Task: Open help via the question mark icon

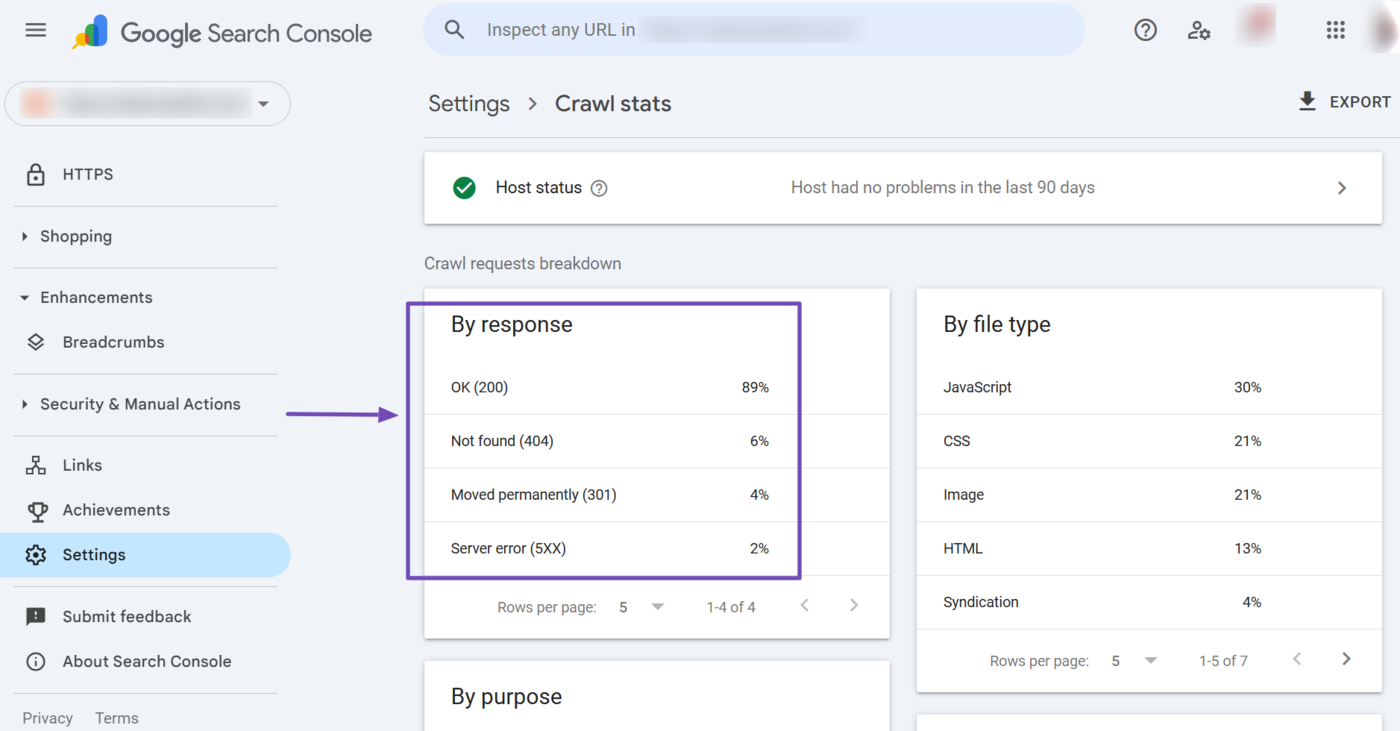Action: pos(1145,30)
